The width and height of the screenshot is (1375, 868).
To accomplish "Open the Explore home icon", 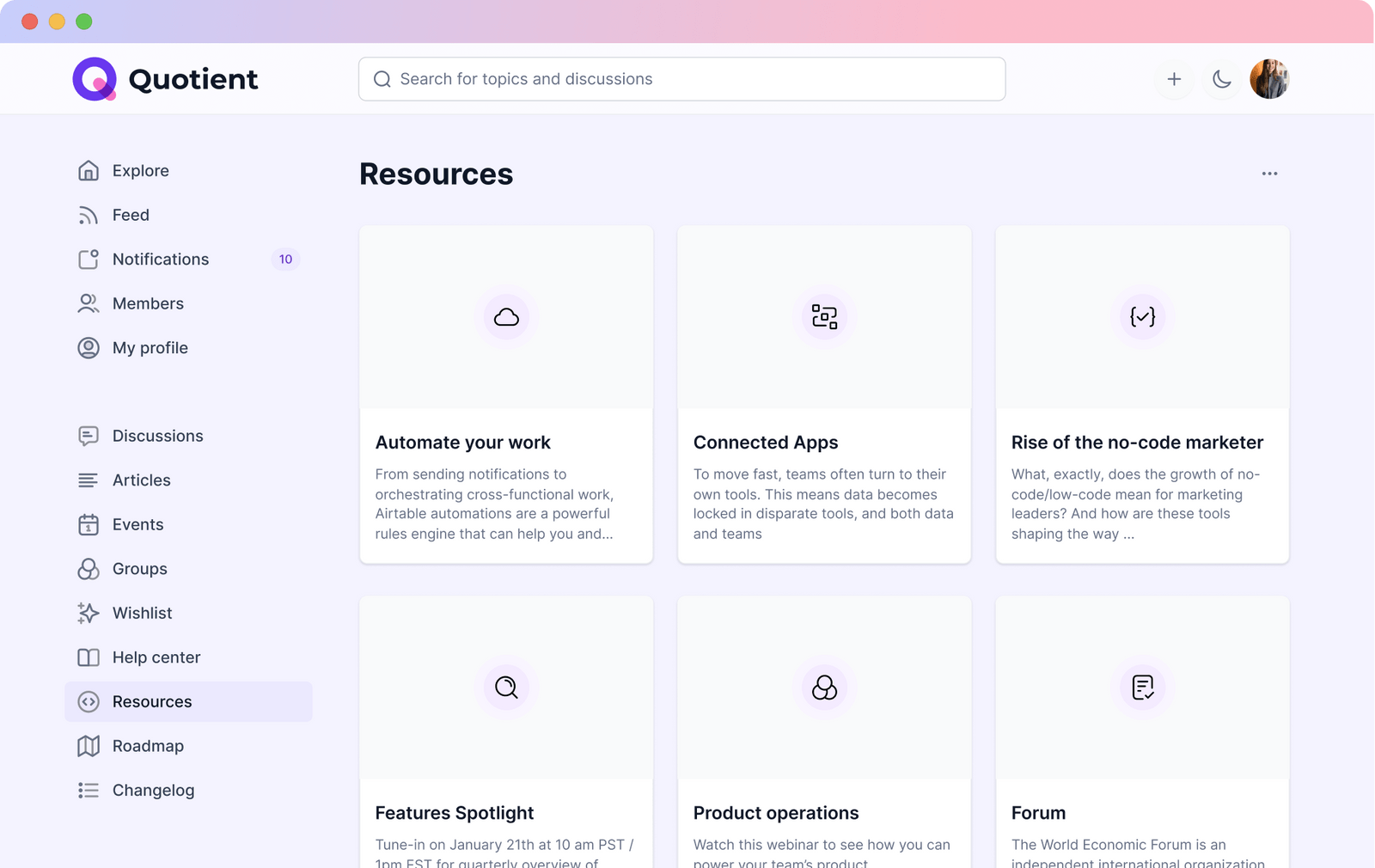I will coord(89,170).
